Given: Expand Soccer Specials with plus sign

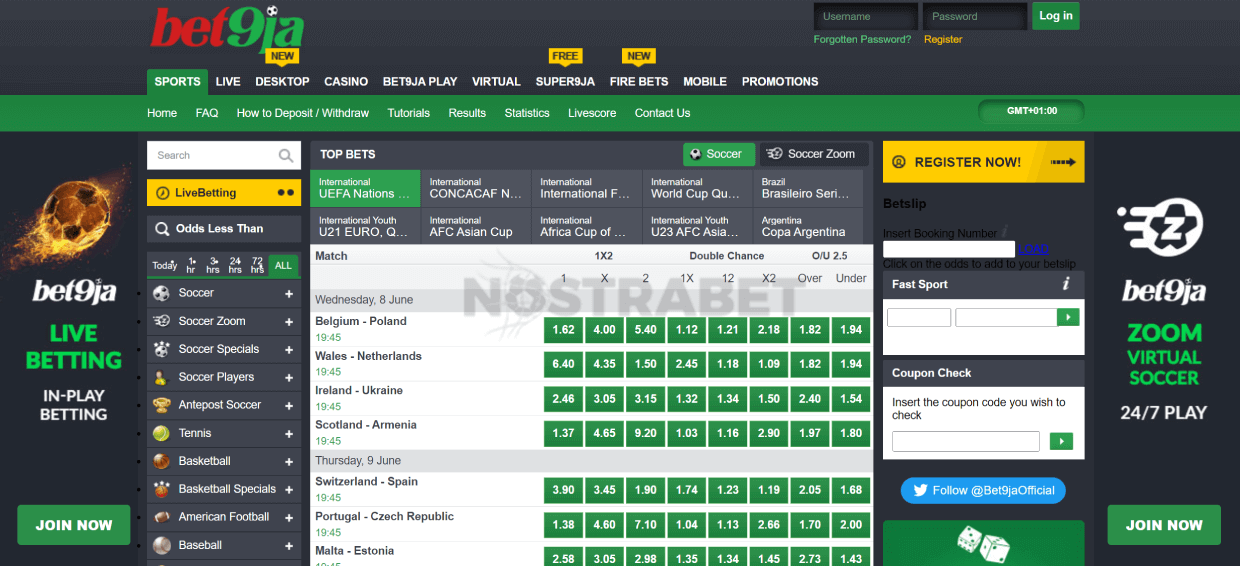Looking at the screenshot, I should pyautogui.click(x=289, y=350).
